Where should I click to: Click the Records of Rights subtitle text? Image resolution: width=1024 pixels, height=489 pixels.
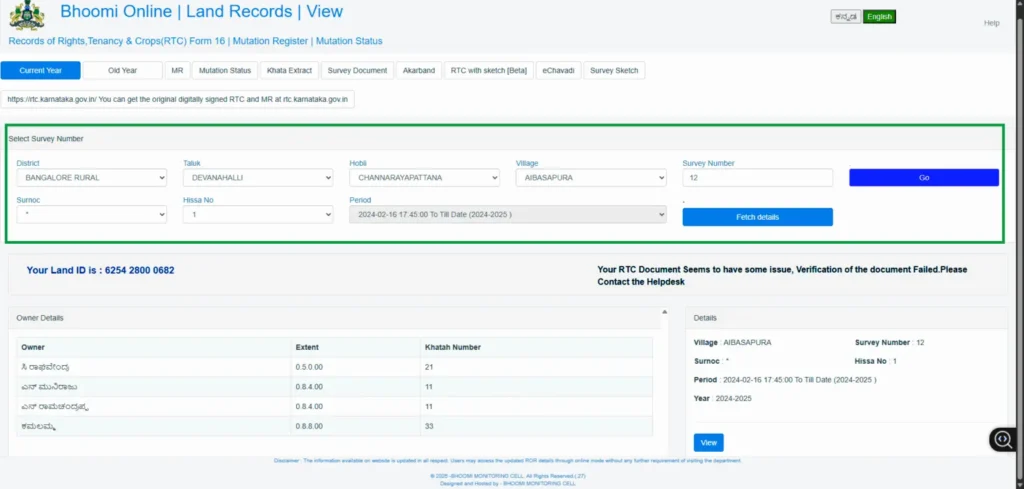pos(195,41)
